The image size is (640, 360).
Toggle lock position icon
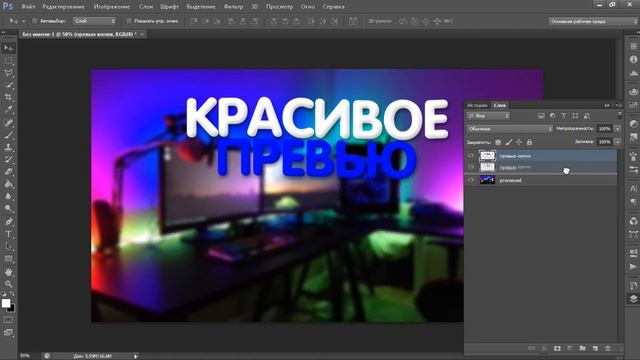point(519,142)
